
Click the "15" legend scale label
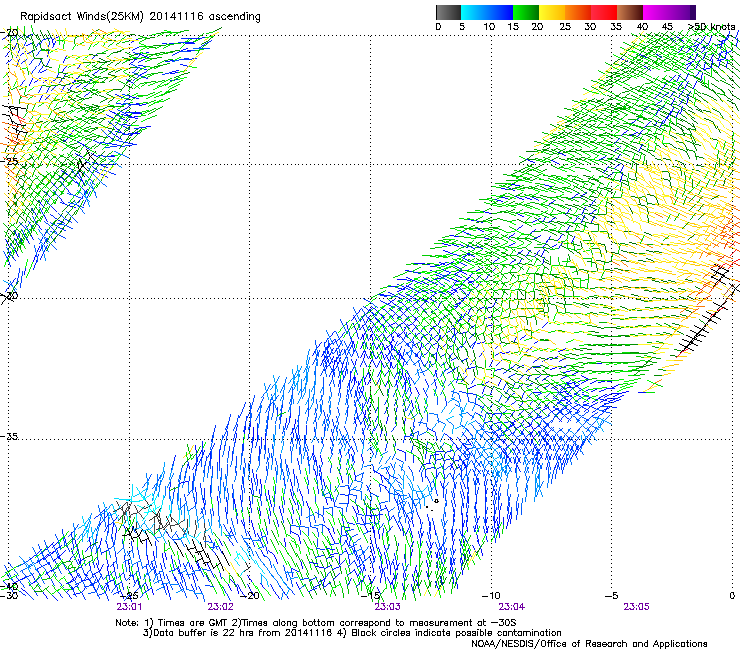(x=513, y=27)
